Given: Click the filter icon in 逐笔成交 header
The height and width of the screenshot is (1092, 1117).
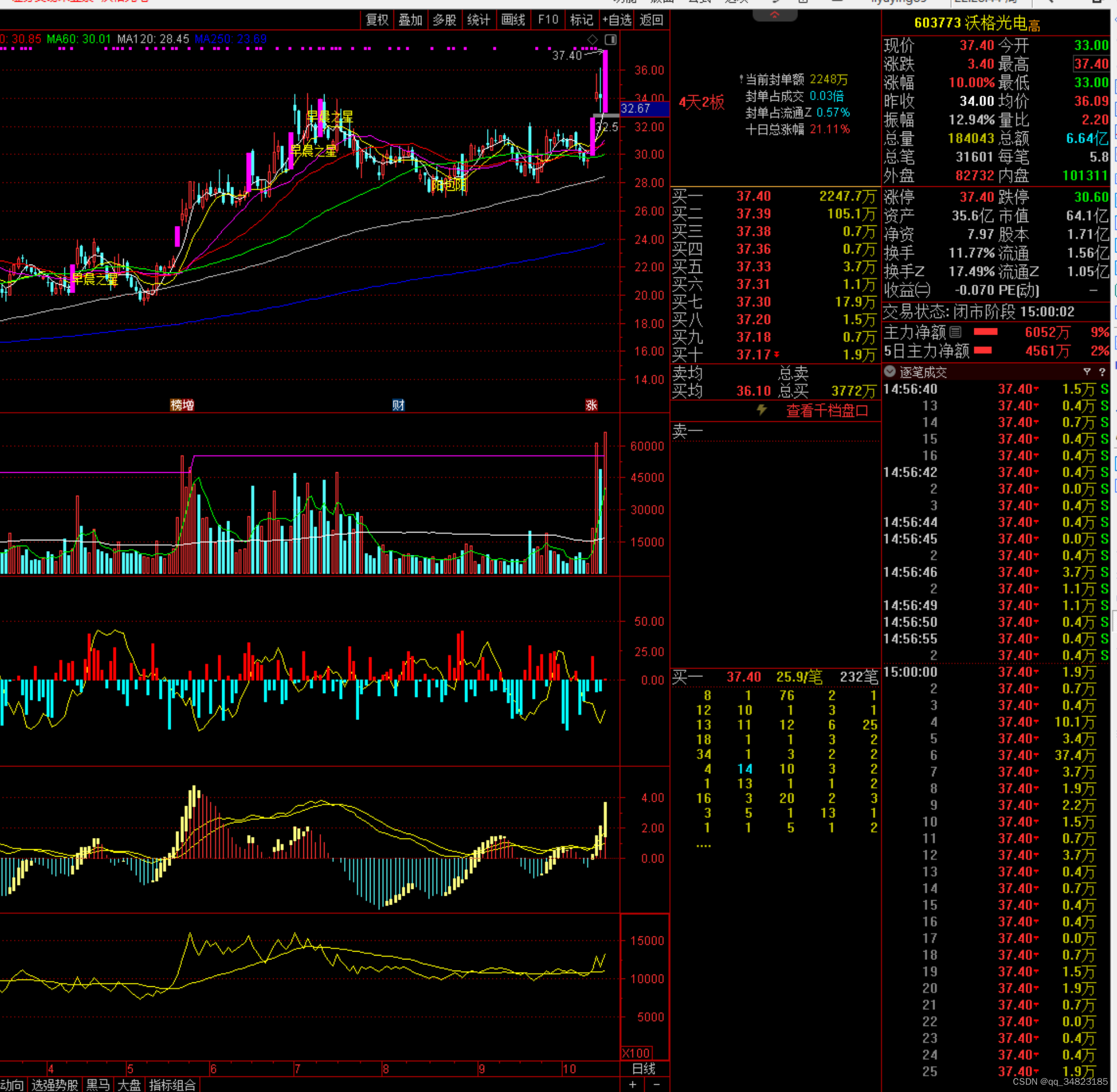Looking at the screenshot, I should click(1087, 371).
